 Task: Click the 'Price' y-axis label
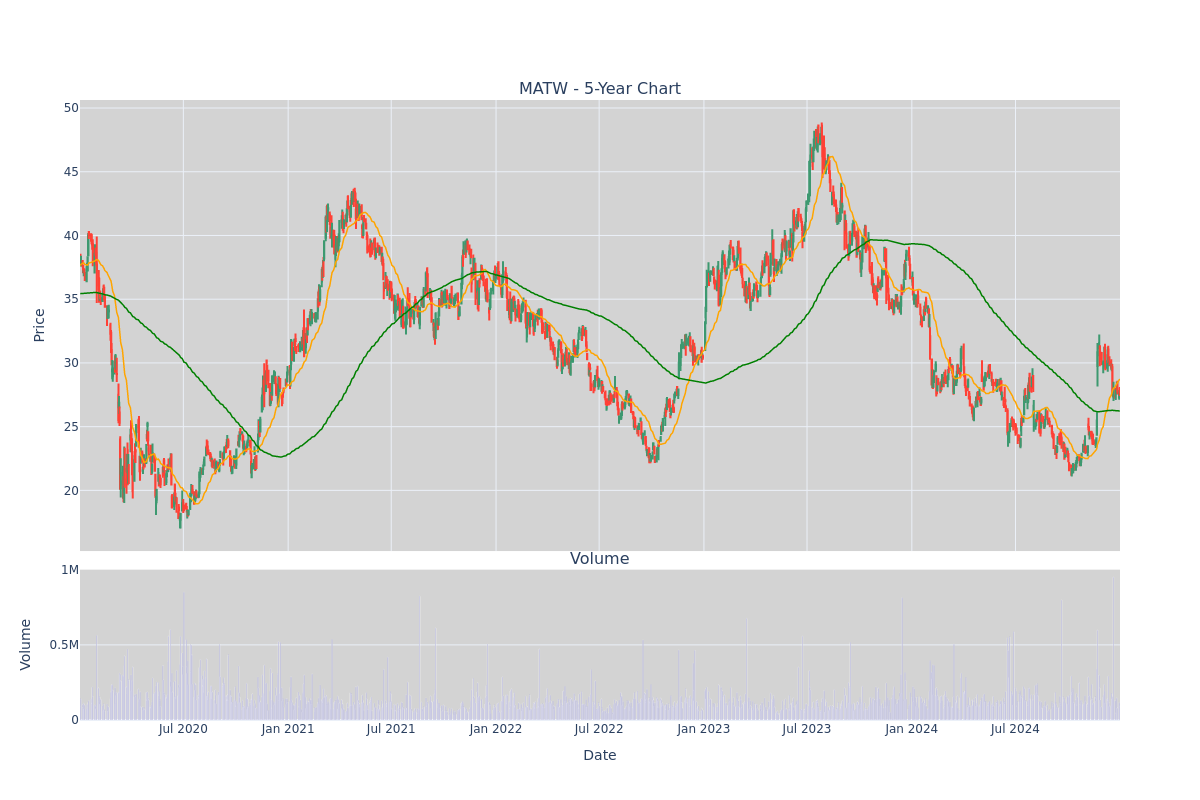click(x=40, y=325)
